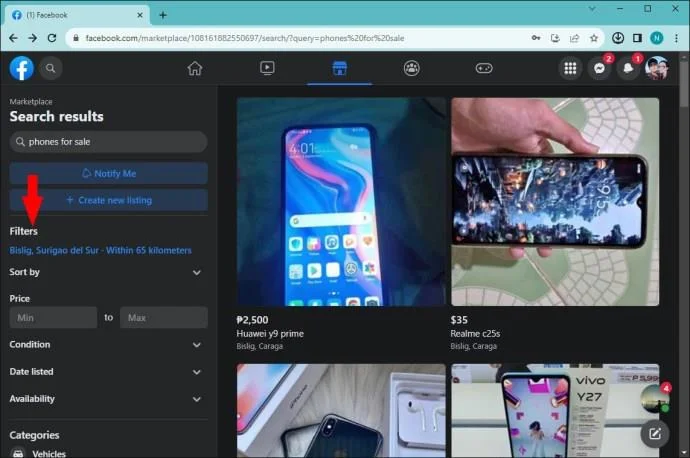690x458 pixels.
Task: Open the Watch video icon
Action: 267,68
